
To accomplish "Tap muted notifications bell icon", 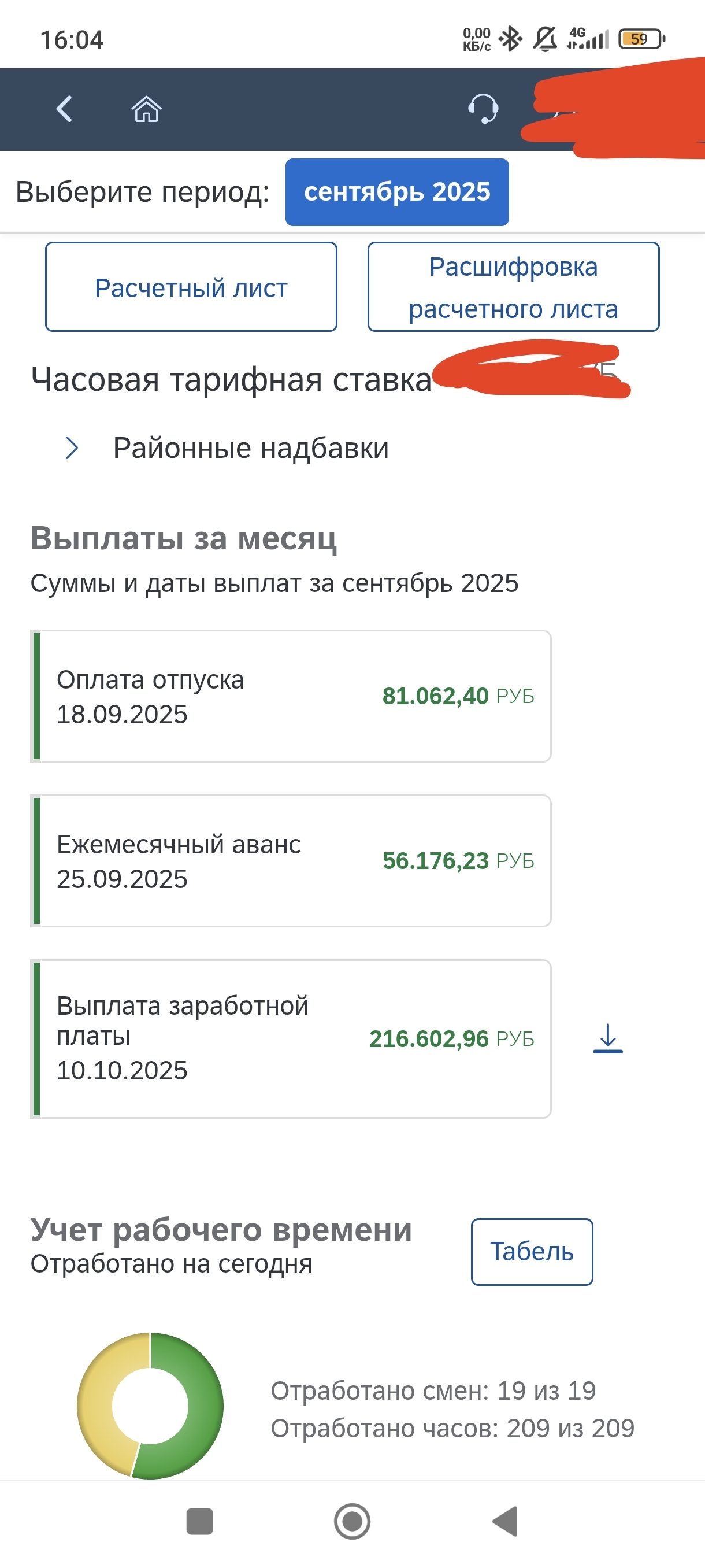I will [544, 39].
